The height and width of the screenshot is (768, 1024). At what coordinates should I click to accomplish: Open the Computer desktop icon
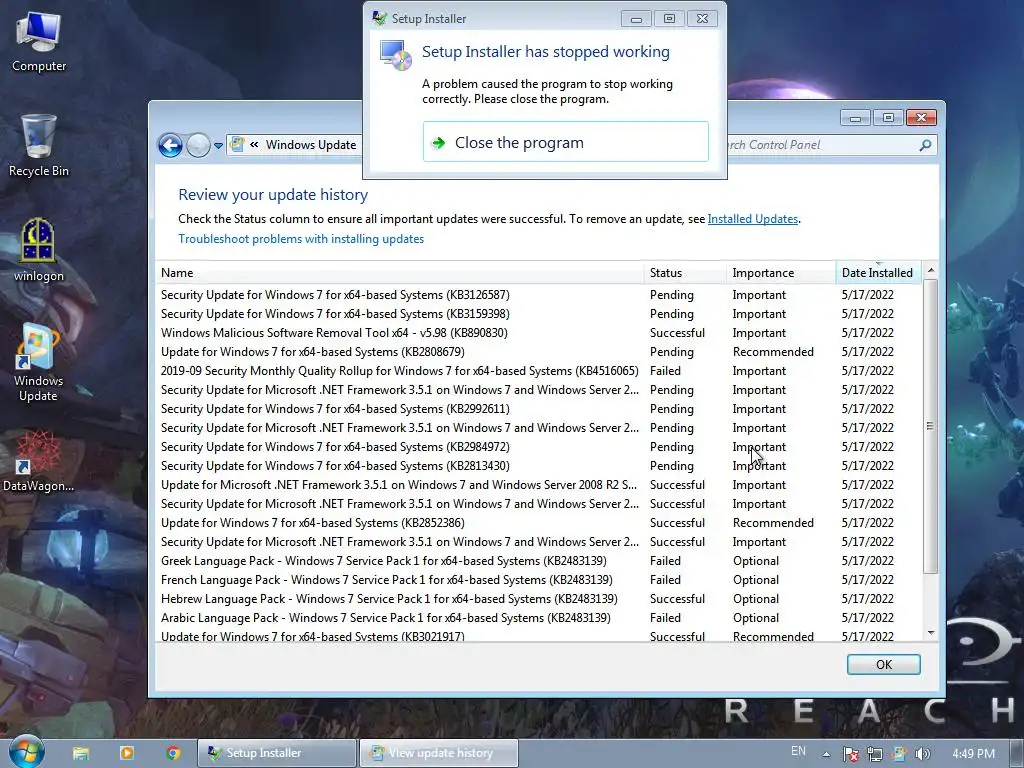point(39,42)
